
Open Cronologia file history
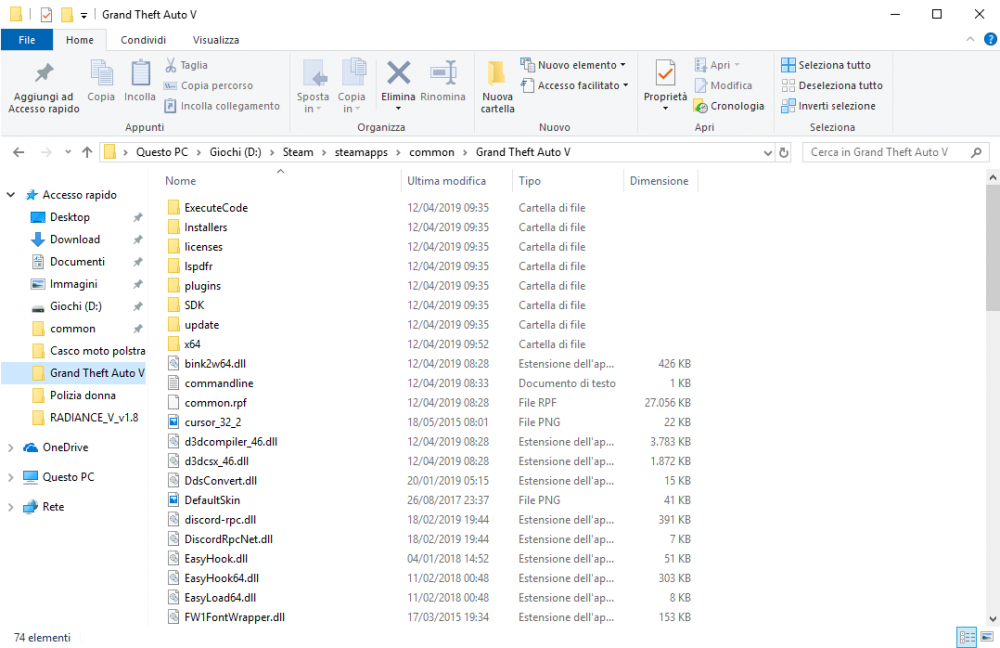[x=729, y=106]
